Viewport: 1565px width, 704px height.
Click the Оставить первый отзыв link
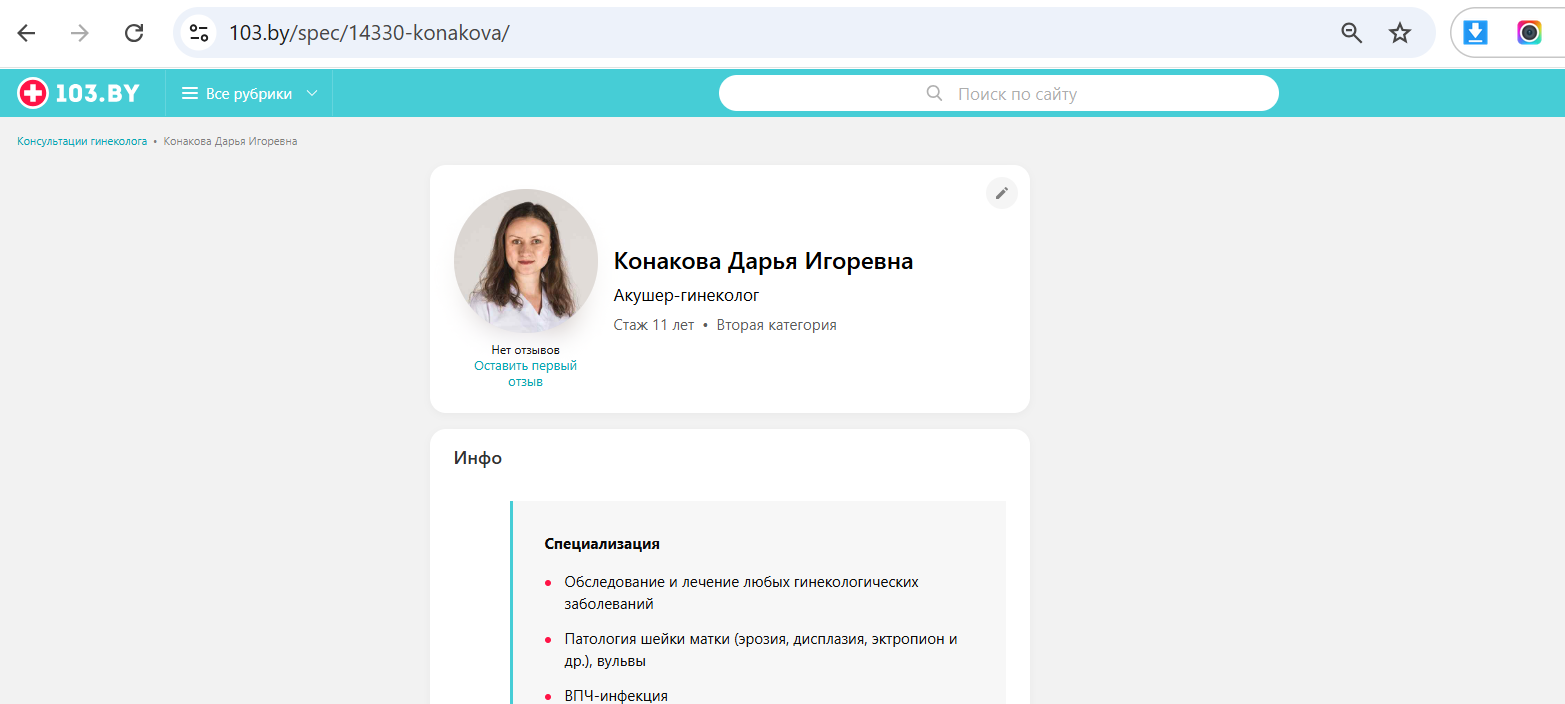[525, 374]
